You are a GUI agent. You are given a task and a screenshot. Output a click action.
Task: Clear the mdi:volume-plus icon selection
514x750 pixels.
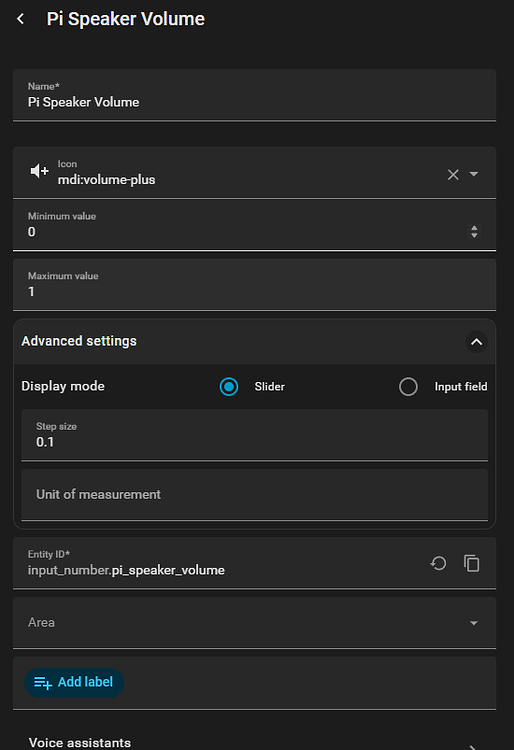click(453, 175)
